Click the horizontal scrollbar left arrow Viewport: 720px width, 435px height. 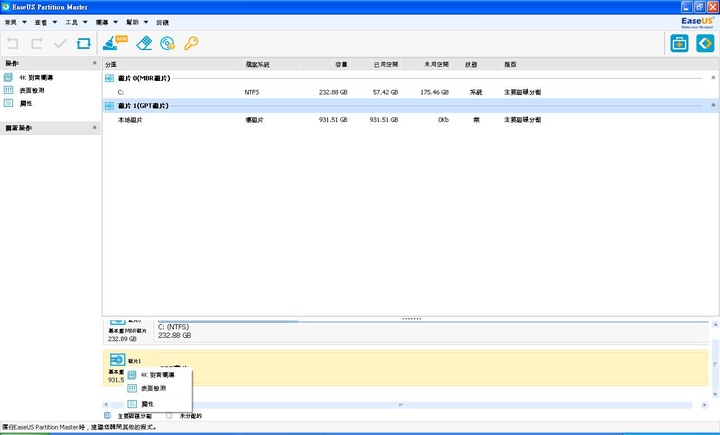pos(106,405)
